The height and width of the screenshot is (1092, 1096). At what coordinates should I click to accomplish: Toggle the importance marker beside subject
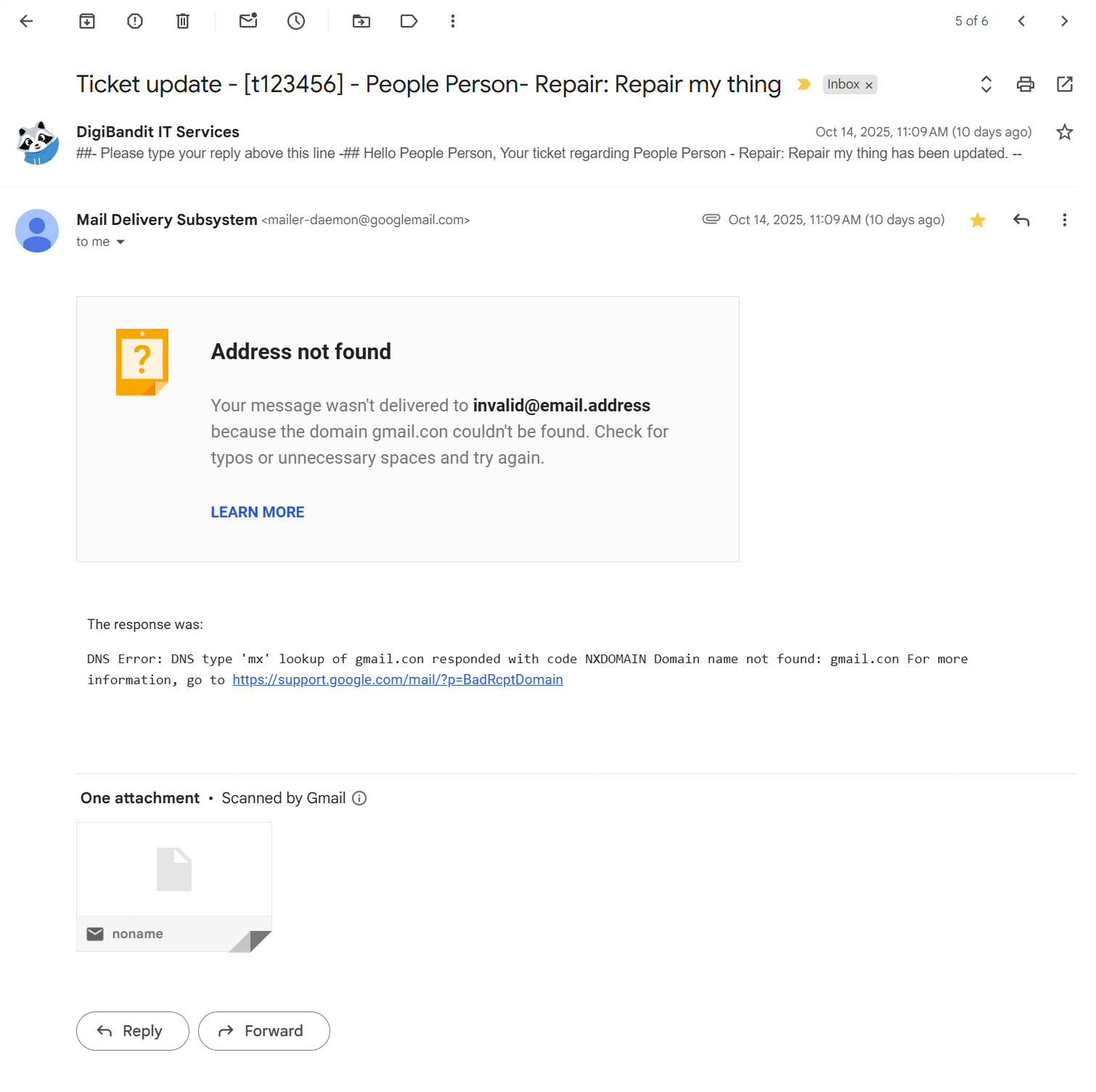click(803, 84)
